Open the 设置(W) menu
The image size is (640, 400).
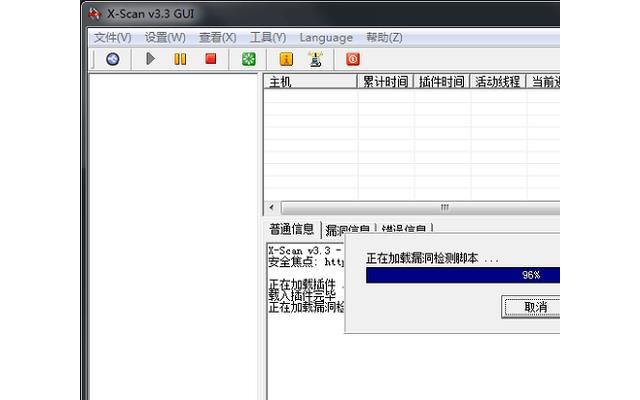pos(165,38)
